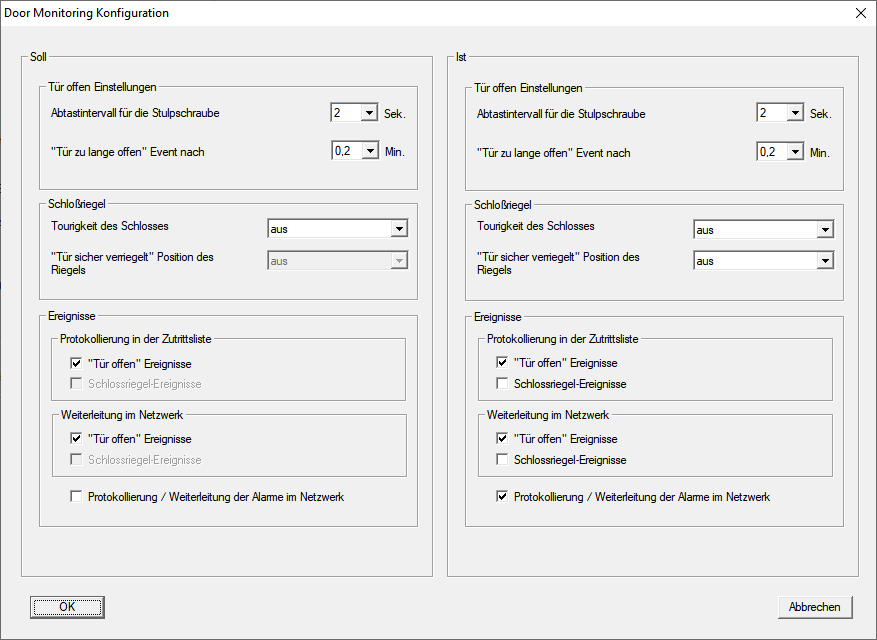Enable Soll Protokollierung / Weiterleitung der Alarme
Image resolution: width=877 pixels, height=640 pixels.
77,497
